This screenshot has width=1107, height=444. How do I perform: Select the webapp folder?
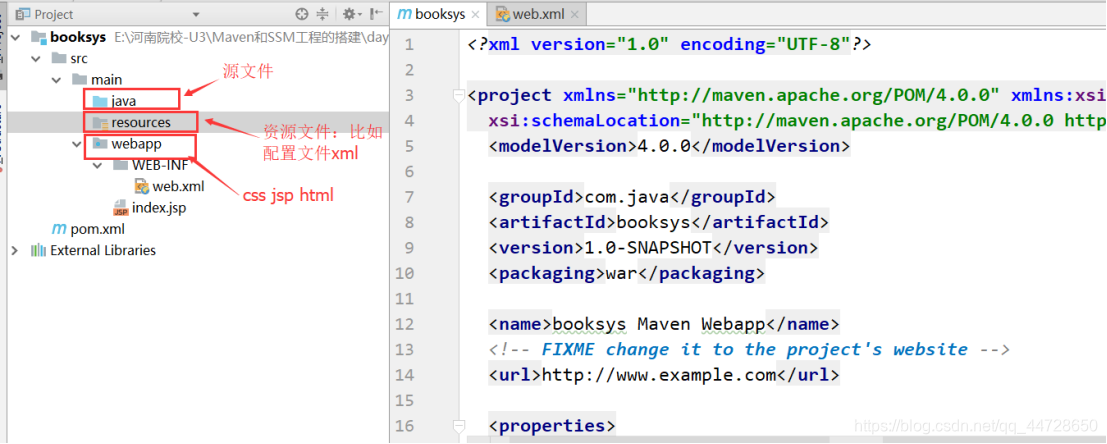[127, 144]
